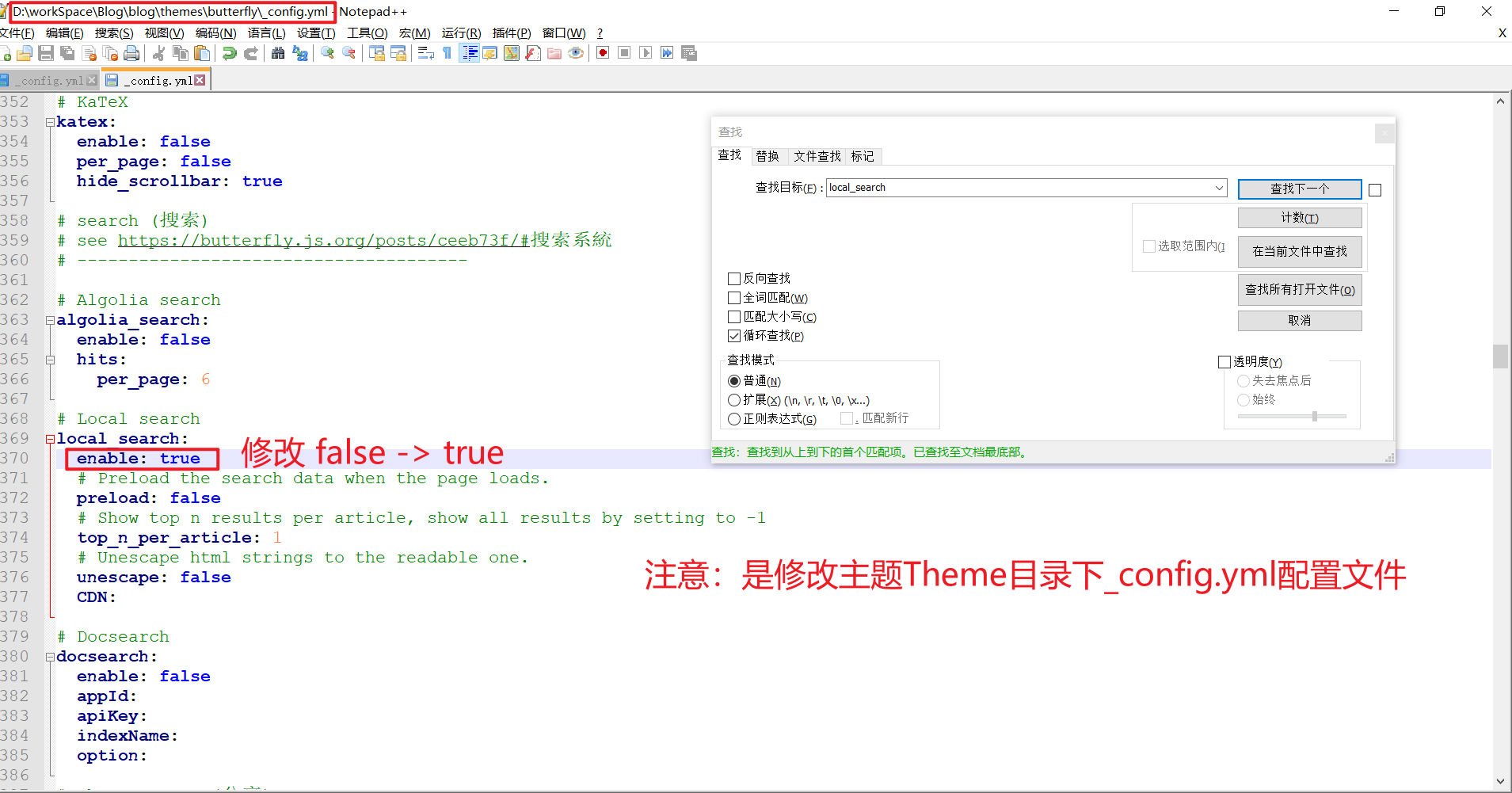The height and width of the screenshot is (793, 1512).
Task: Click the Save file toolbar icon
Action: [46, 53]
